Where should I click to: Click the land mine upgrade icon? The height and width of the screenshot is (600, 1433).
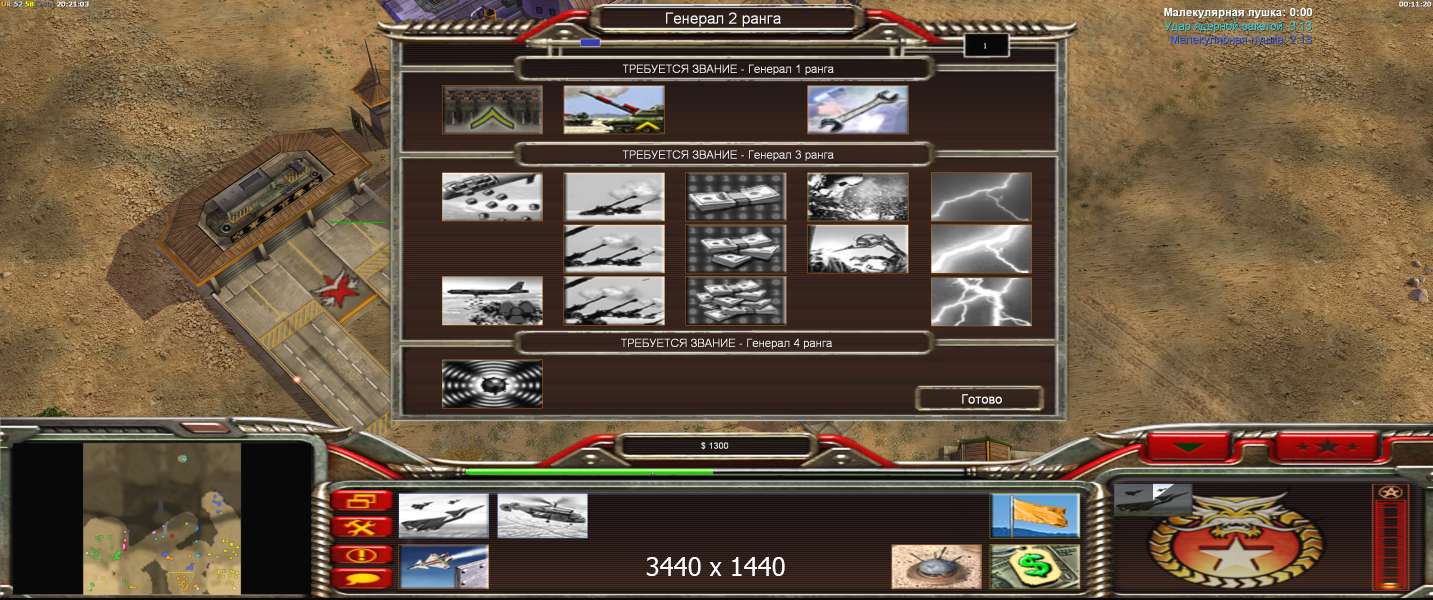tap(936, 566)
